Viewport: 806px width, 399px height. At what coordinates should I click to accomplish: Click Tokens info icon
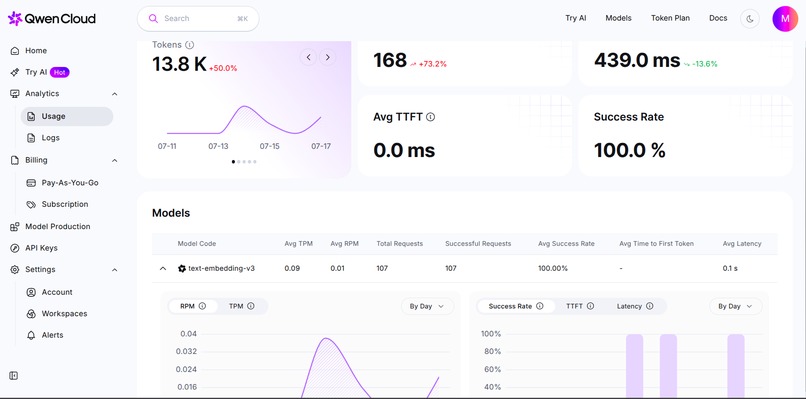(190, 45)
